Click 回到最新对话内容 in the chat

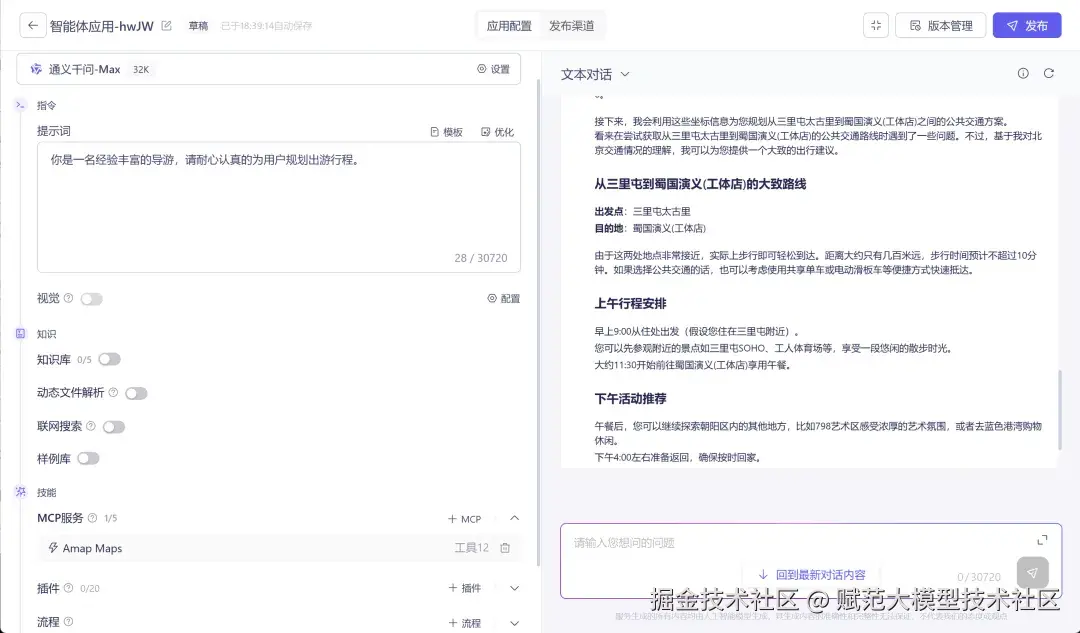(x=810, y=574)
